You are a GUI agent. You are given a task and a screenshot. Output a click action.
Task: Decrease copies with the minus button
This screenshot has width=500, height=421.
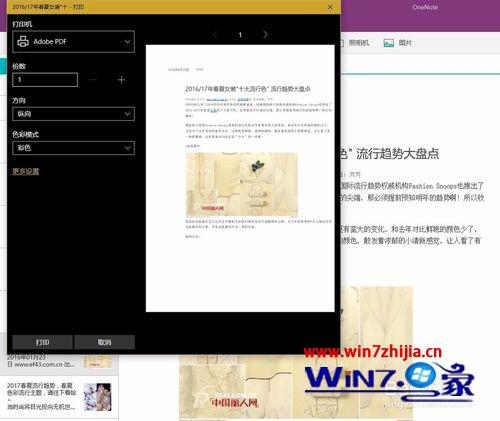click(x=93, y=80)
